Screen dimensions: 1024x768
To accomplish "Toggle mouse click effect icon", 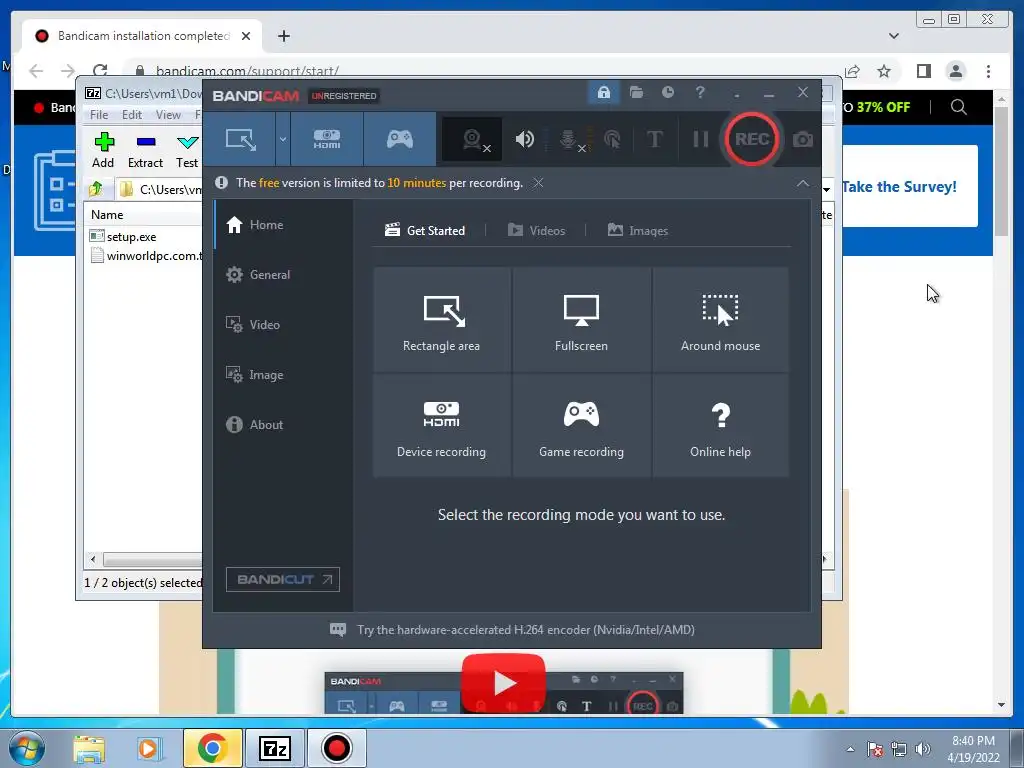I will click(x=612, y=139).
